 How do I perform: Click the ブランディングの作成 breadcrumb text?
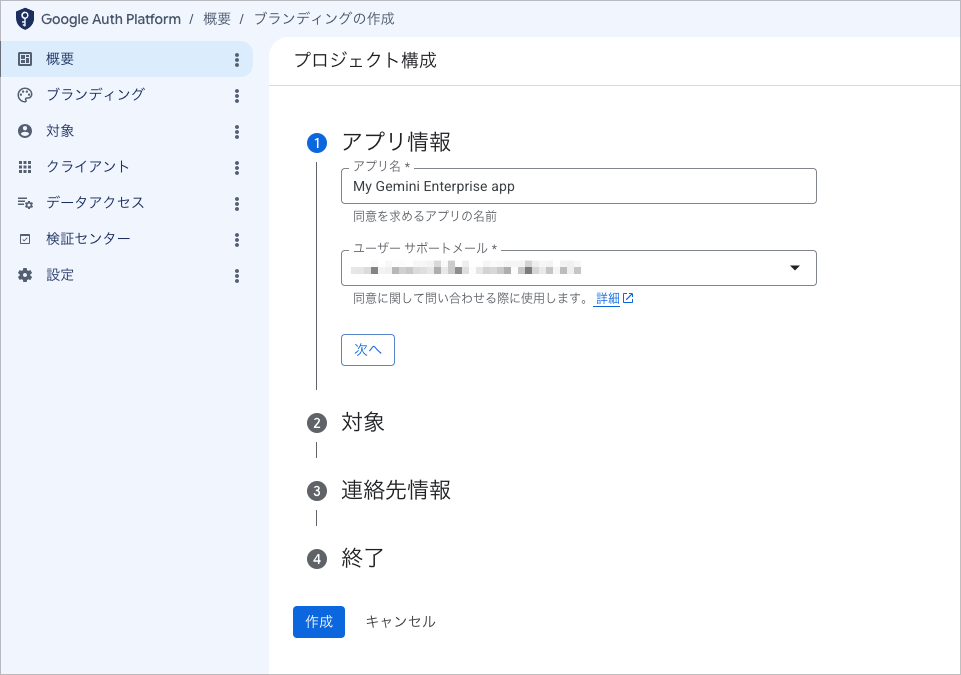324,19
